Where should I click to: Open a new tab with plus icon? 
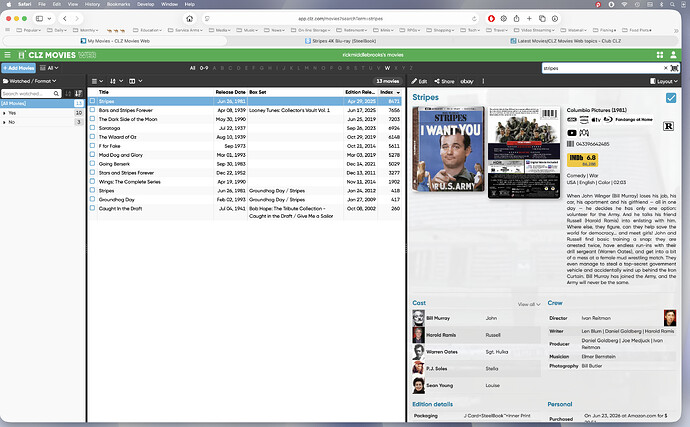[x=529, y=18]
